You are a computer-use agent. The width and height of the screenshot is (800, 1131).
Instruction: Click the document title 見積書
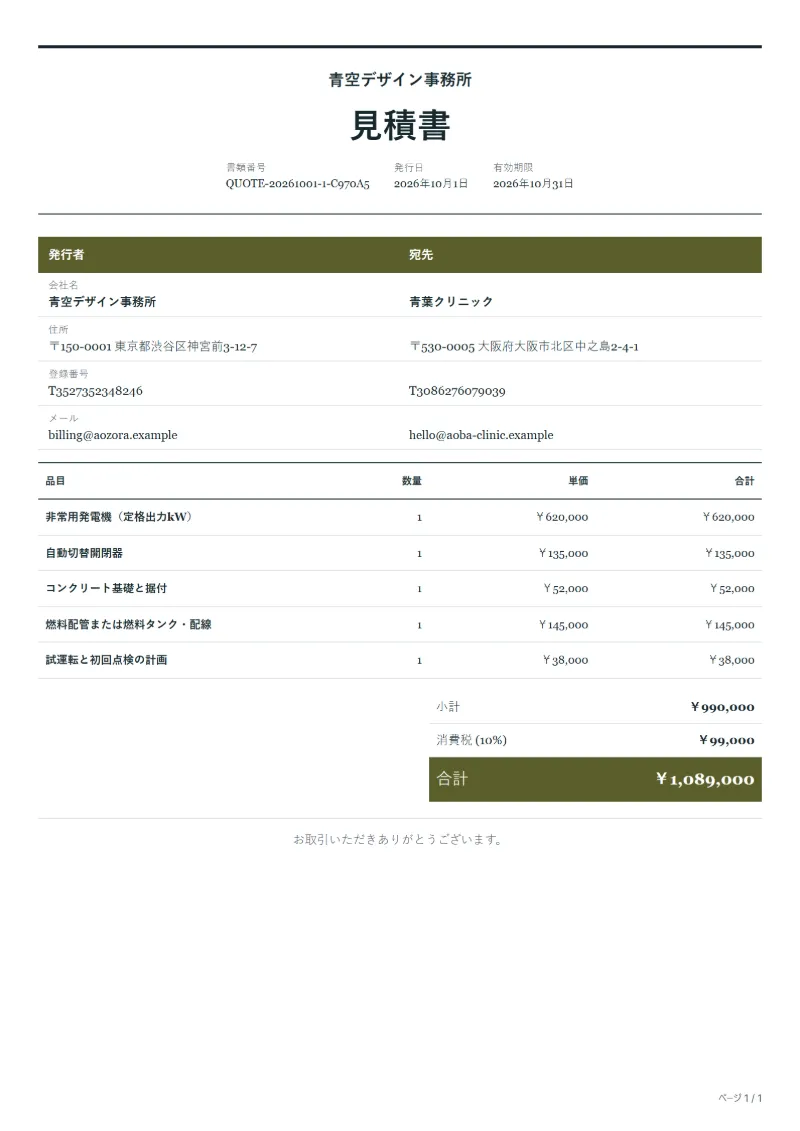coord(400,126)
